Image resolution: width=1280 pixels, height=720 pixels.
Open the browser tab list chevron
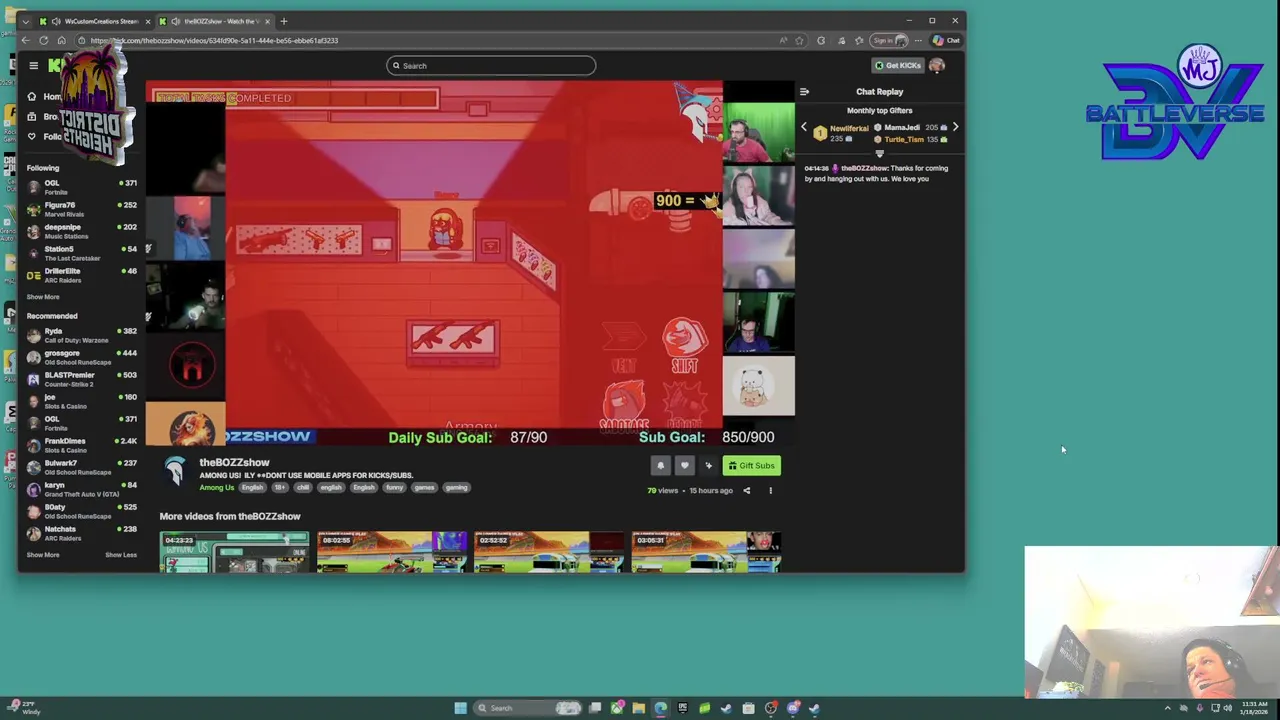[x=25, y=21]
